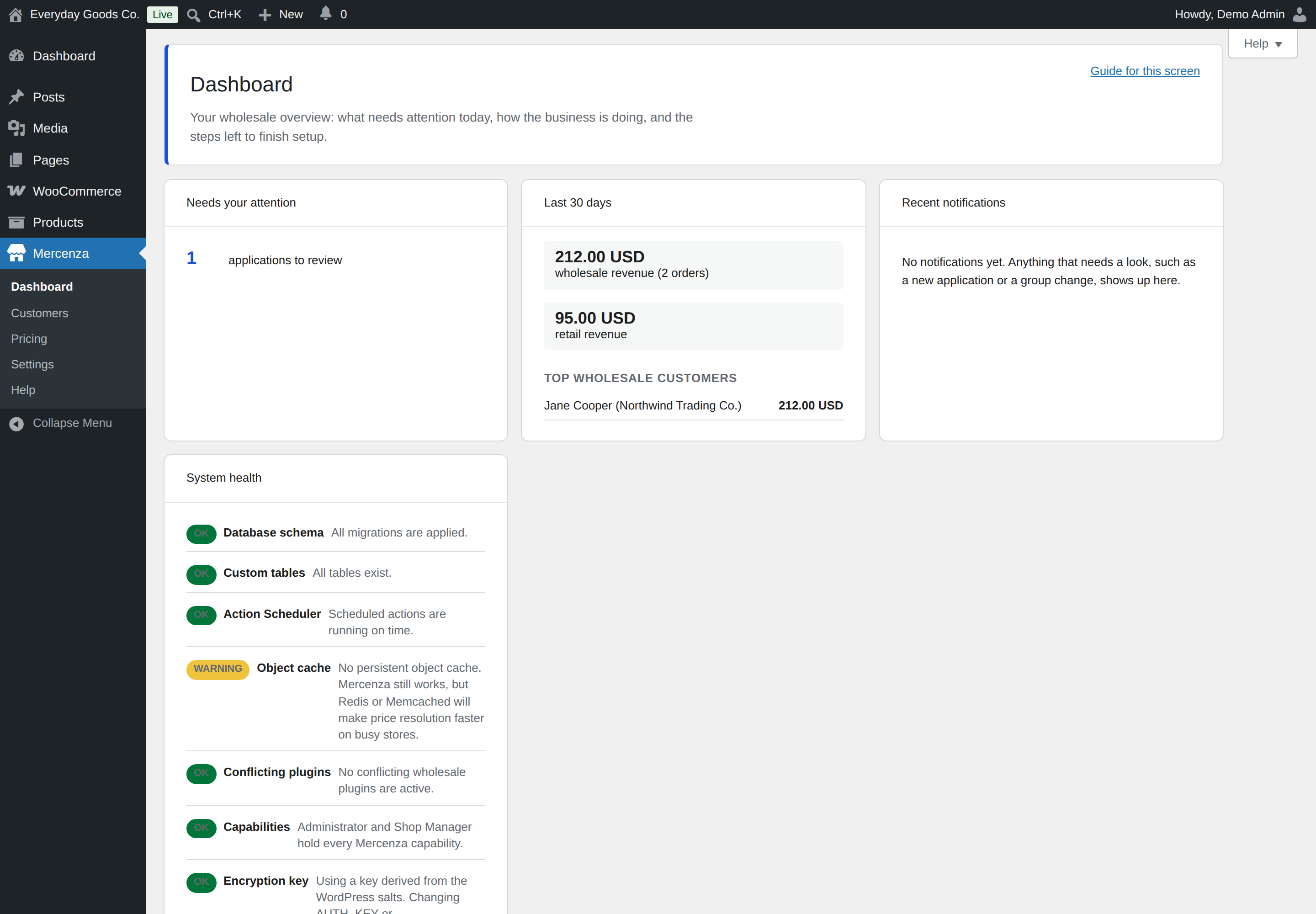This screenshot has height=914, width=1316.
Task: Click the System health card title
Action: (224, 478)
